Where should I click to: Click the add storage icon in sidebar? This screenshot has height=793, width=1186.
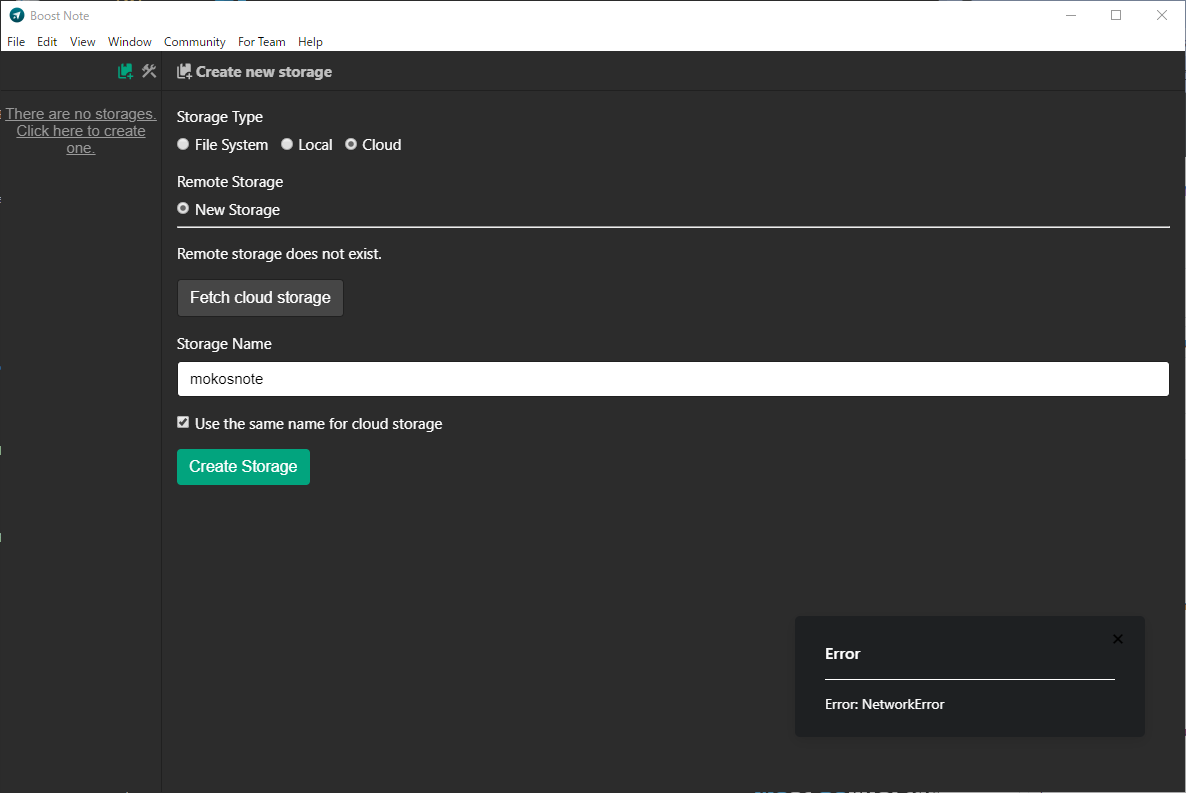click(126, 71)
